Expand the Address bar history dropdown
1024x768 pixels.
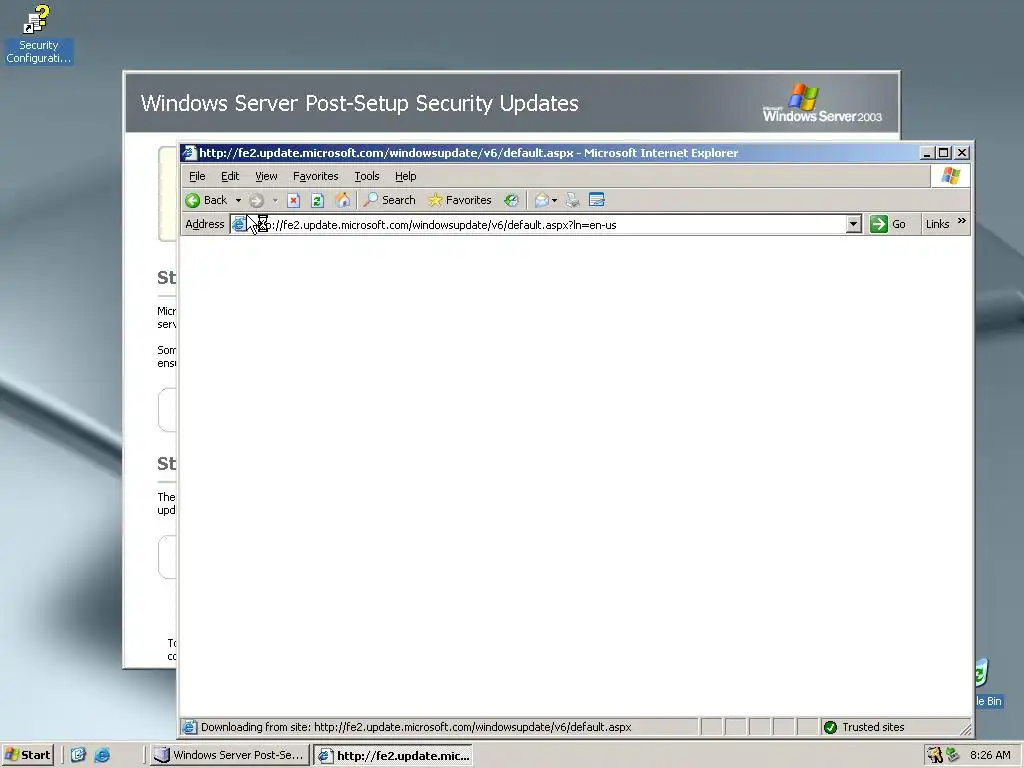pyautogui.click(x=854, y=225)
